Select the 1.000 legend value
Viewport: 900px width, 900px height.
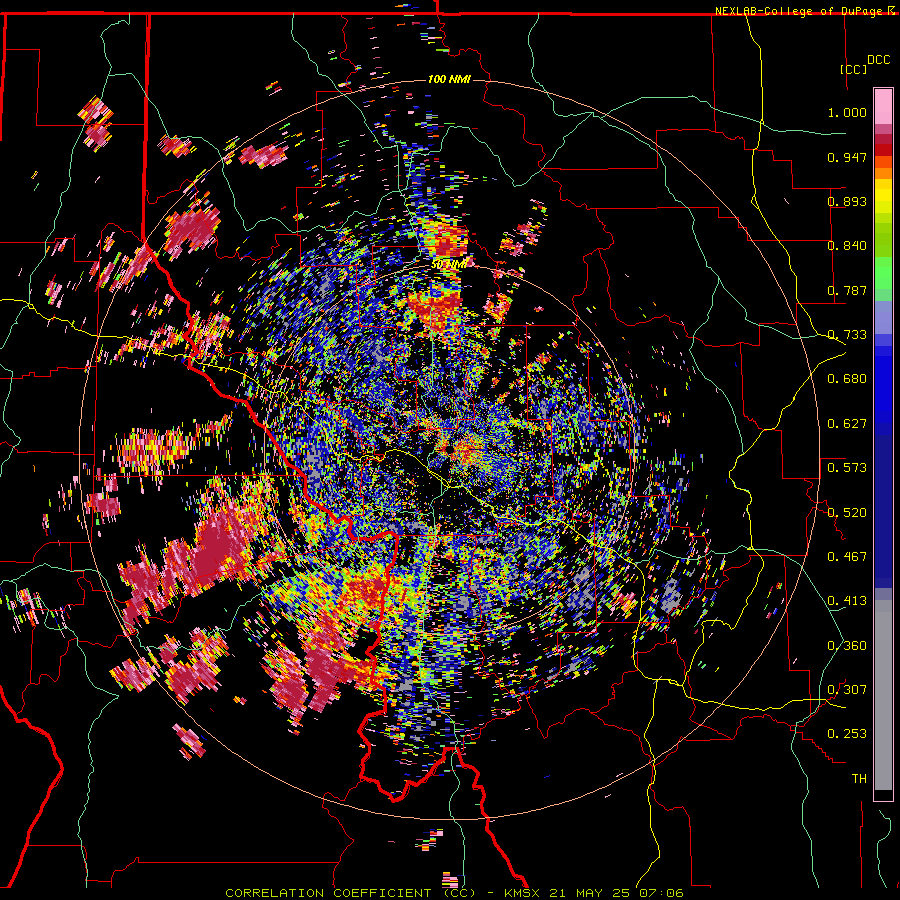coord(847,112)
